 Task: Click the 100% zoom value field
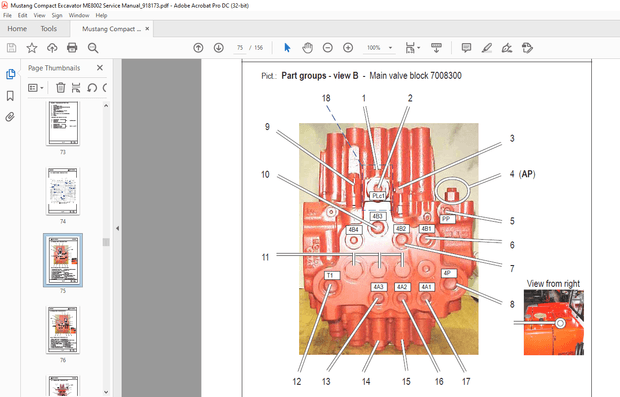[374, 48]
